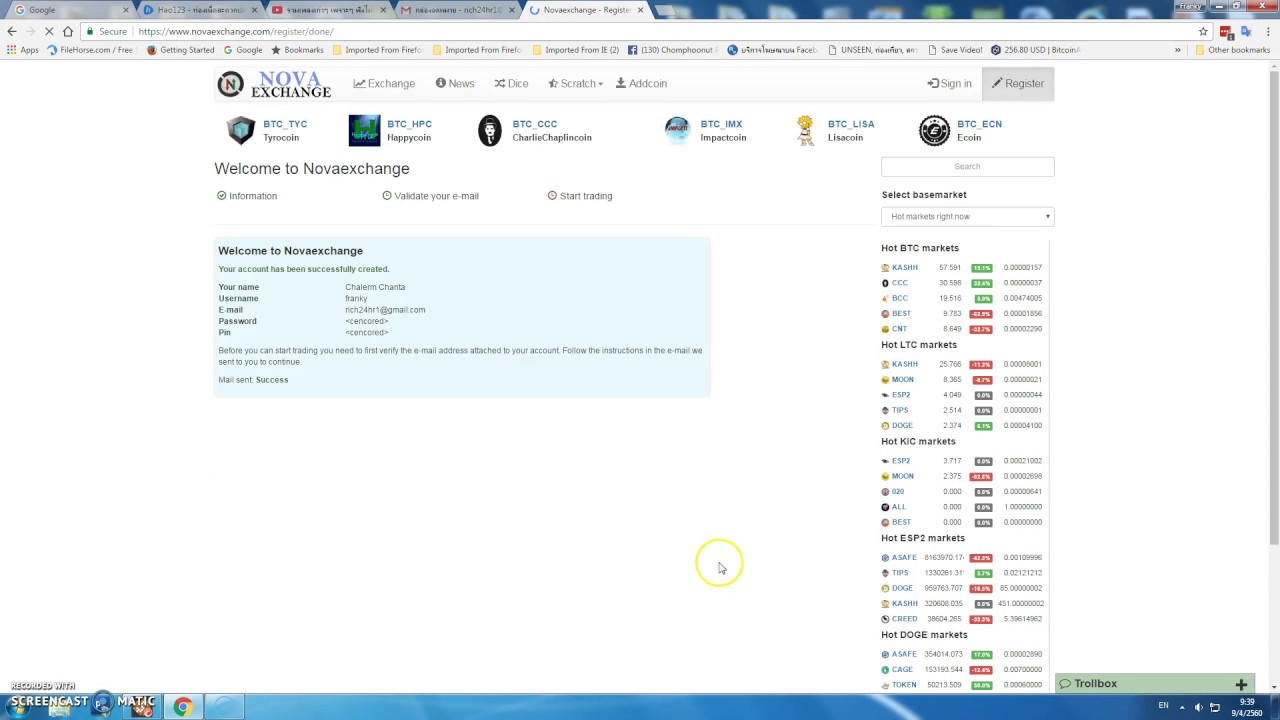Click volume speaker icon in system tray
The width and height of the screenshot is (1280, 720).
[1198, 707]
